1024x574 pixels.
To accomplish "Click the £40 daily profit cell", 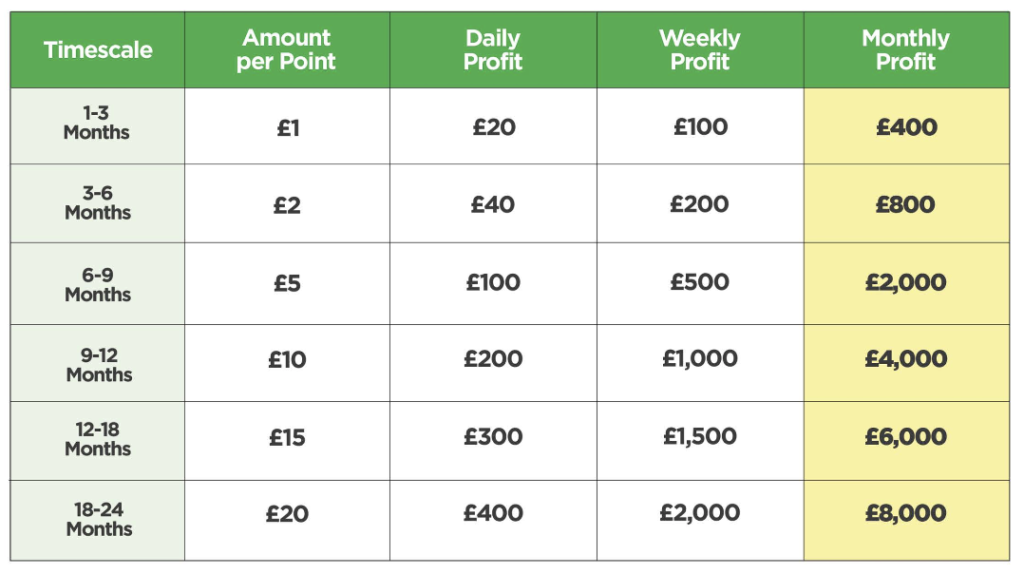I will [x=493, y=205].
